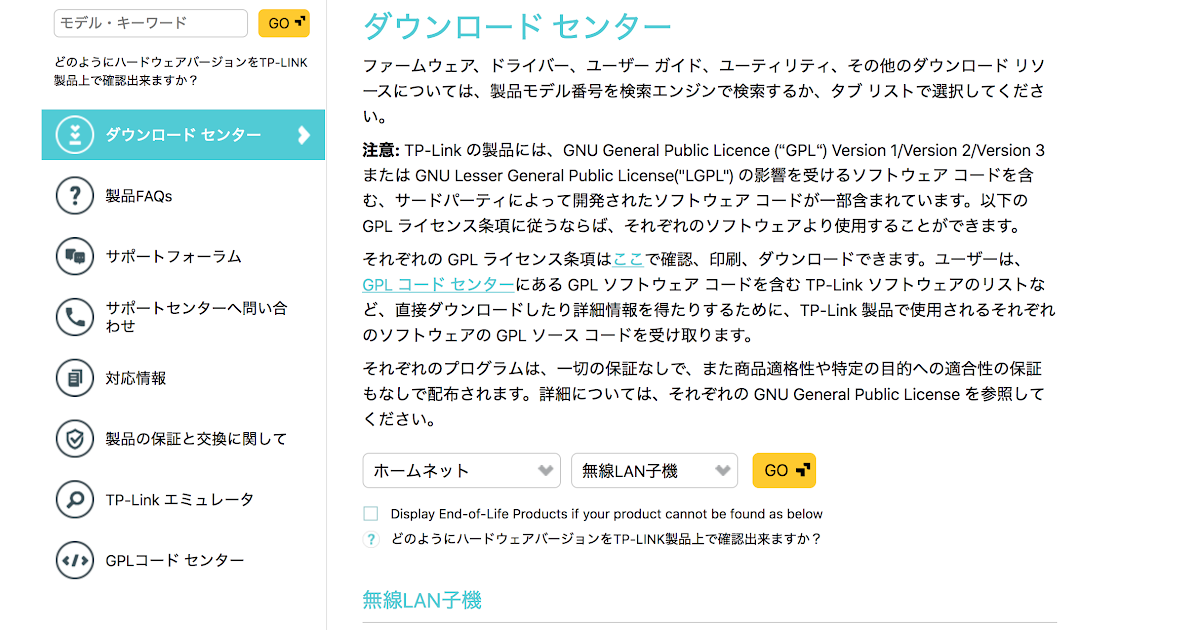Click the yellow GO button beside search field

pos(284,23)
